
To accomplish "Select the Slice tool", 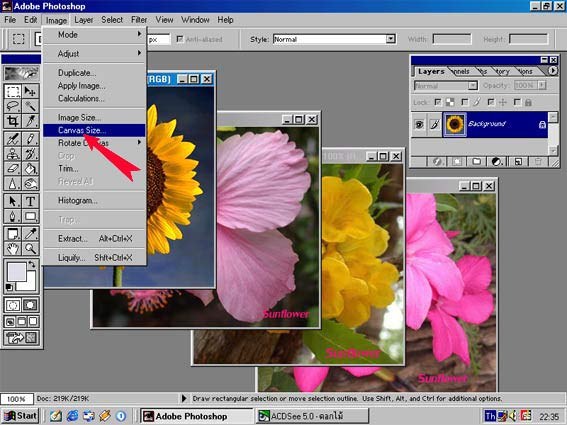I will click(x=30, y=121).
